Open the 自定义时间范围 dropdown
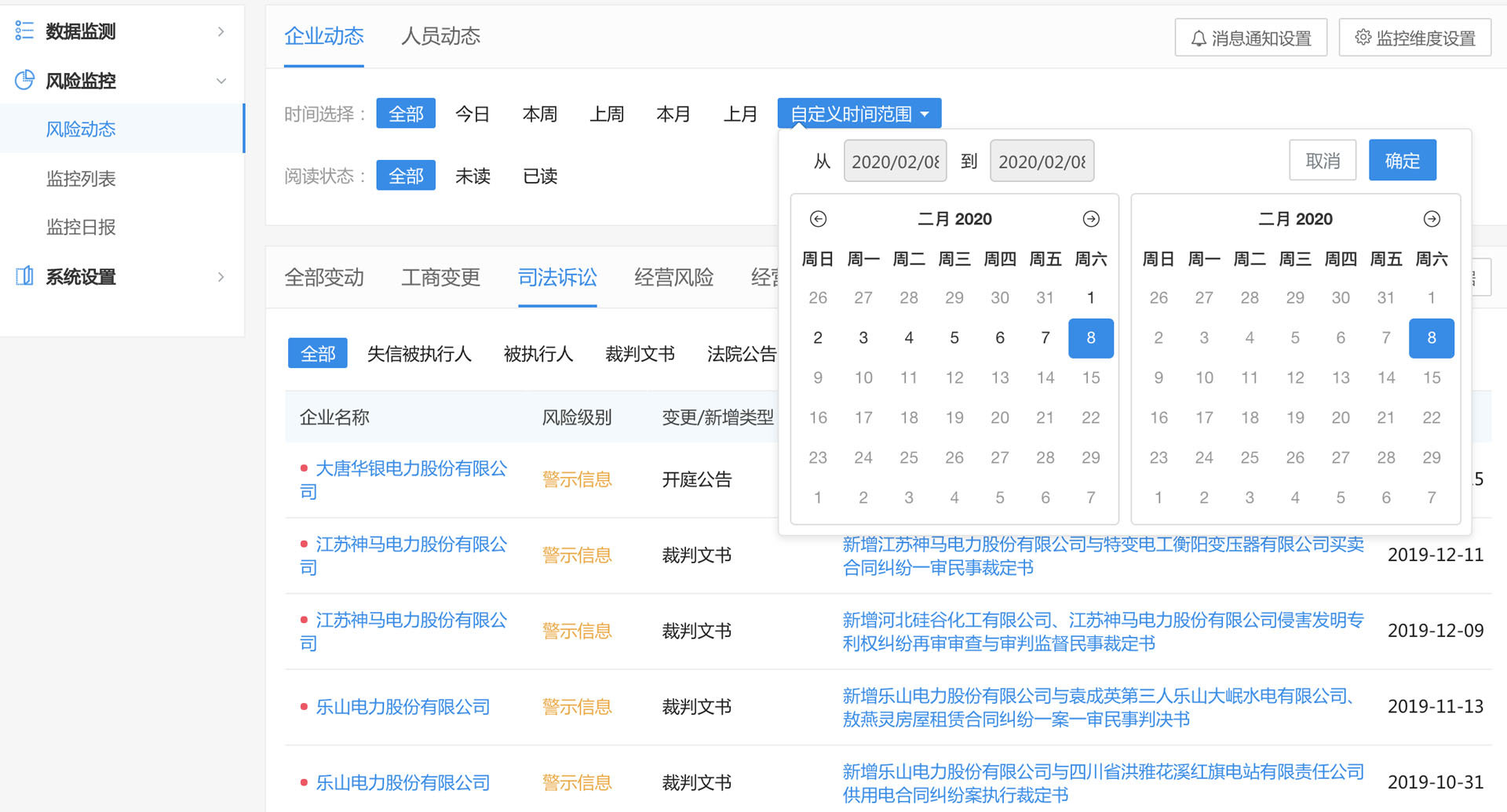1507x812 pixels. (859, 115)
